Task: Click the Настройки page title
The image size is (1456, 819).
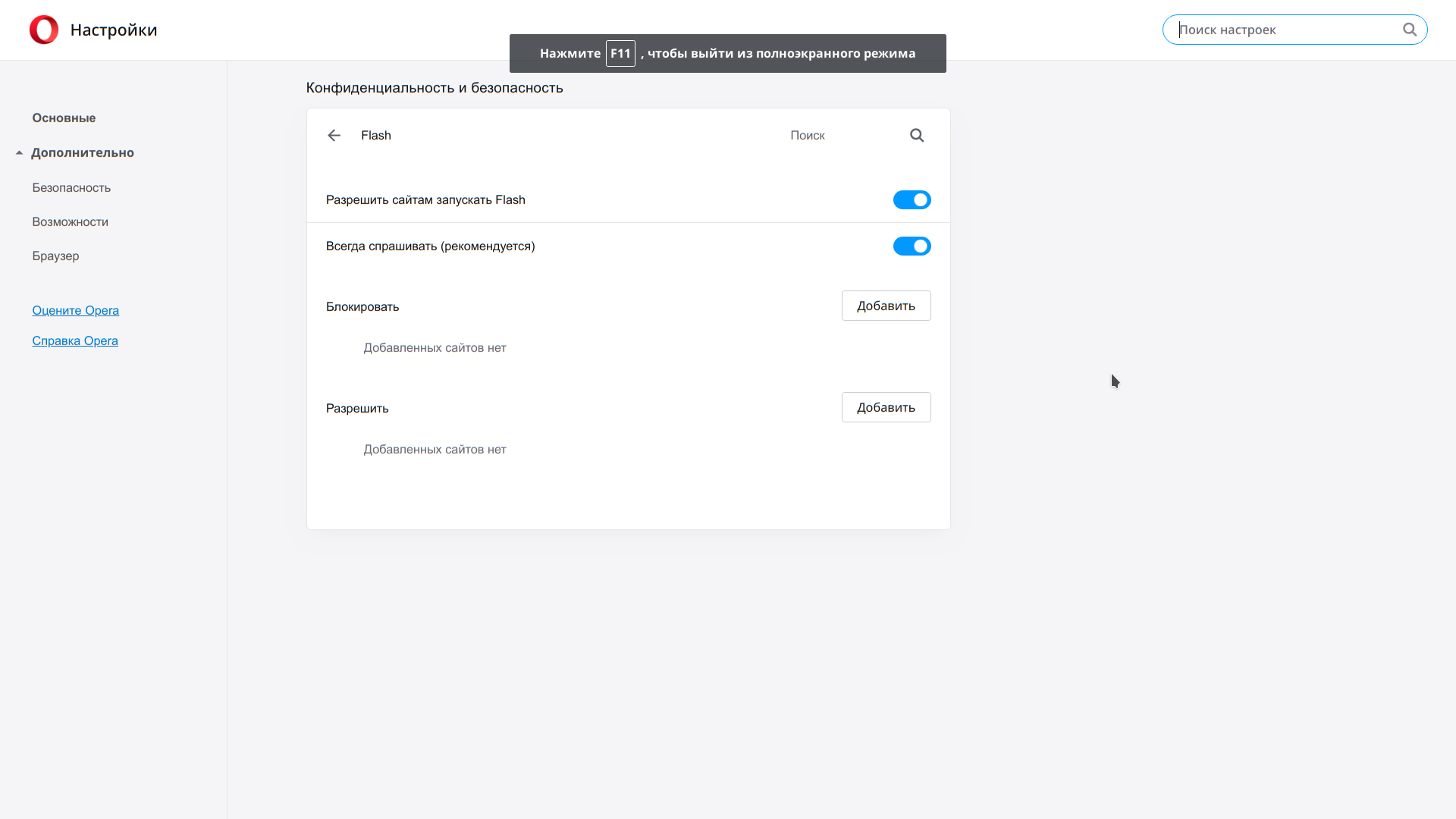Action: tap(114, 30)
